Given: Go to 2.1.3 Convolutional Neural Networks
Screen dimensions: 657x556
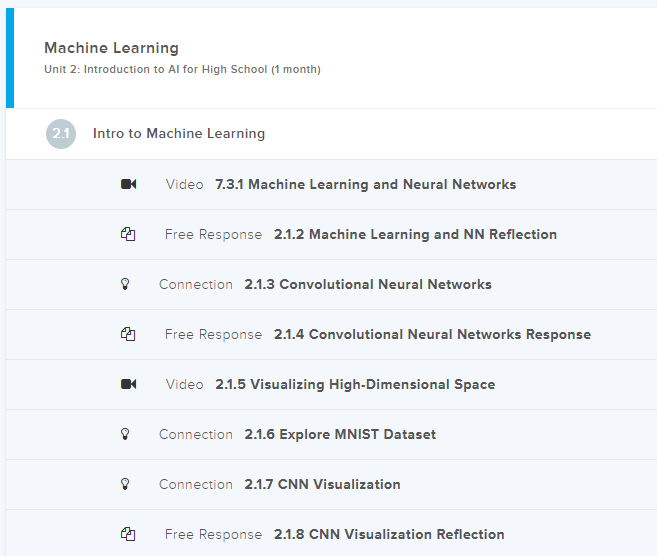Looking at the screenshot, I should 367,285.
